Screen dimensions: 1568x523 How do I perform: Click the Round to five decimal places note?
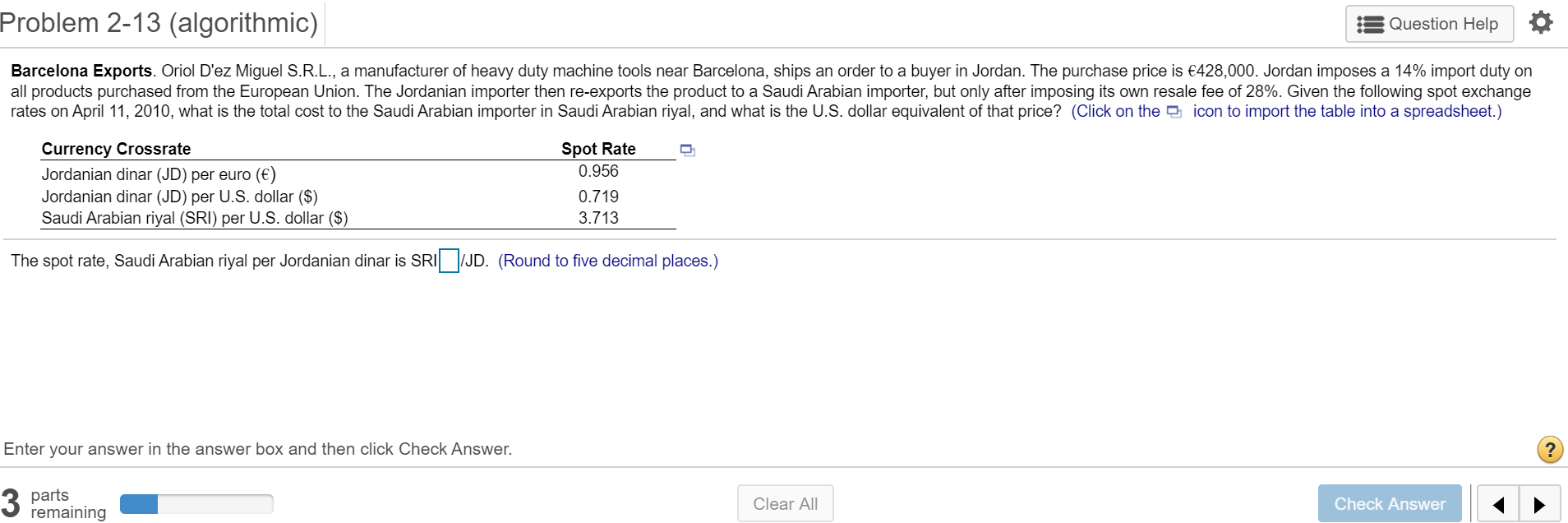(x=608, y=261)
